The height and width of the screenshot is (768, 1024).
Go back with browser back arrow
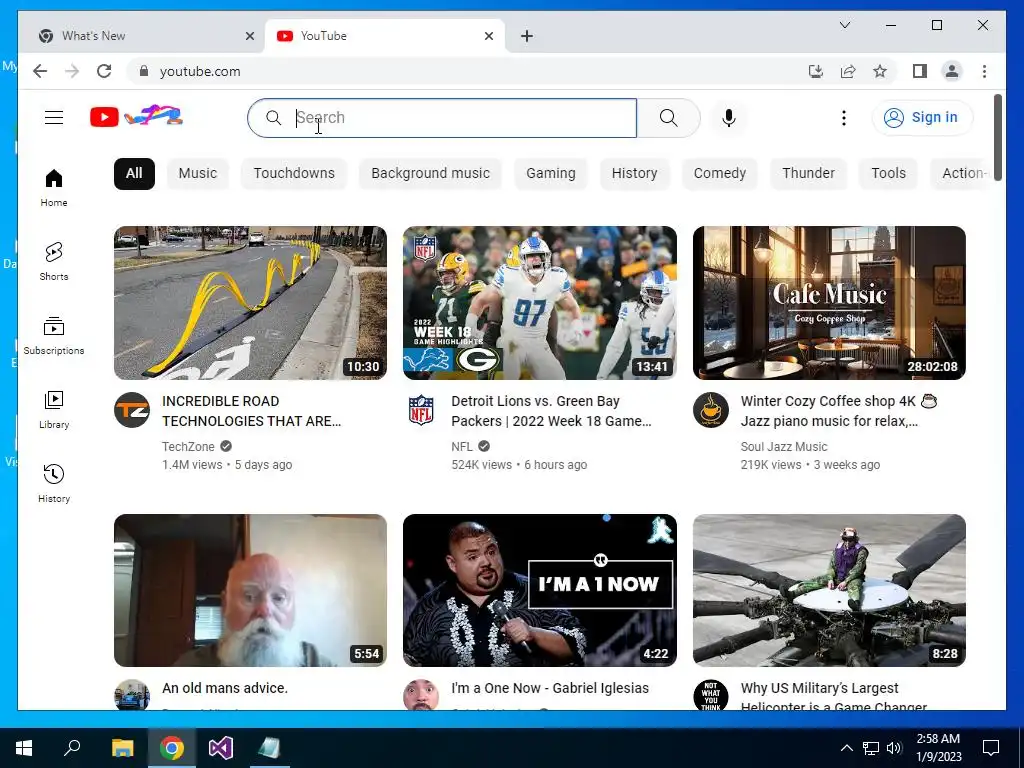pyautogui.click(x=40, y=71)
